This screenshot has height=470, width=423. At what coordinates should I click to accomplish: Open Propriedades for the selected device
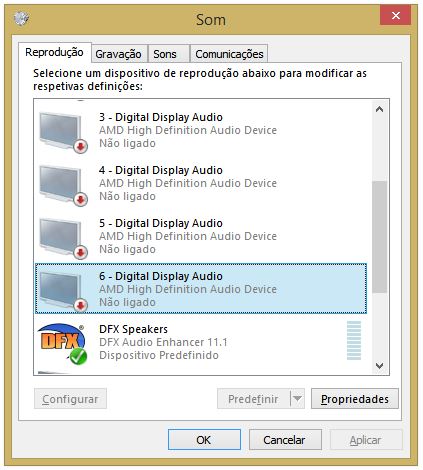tap(355, 399)
